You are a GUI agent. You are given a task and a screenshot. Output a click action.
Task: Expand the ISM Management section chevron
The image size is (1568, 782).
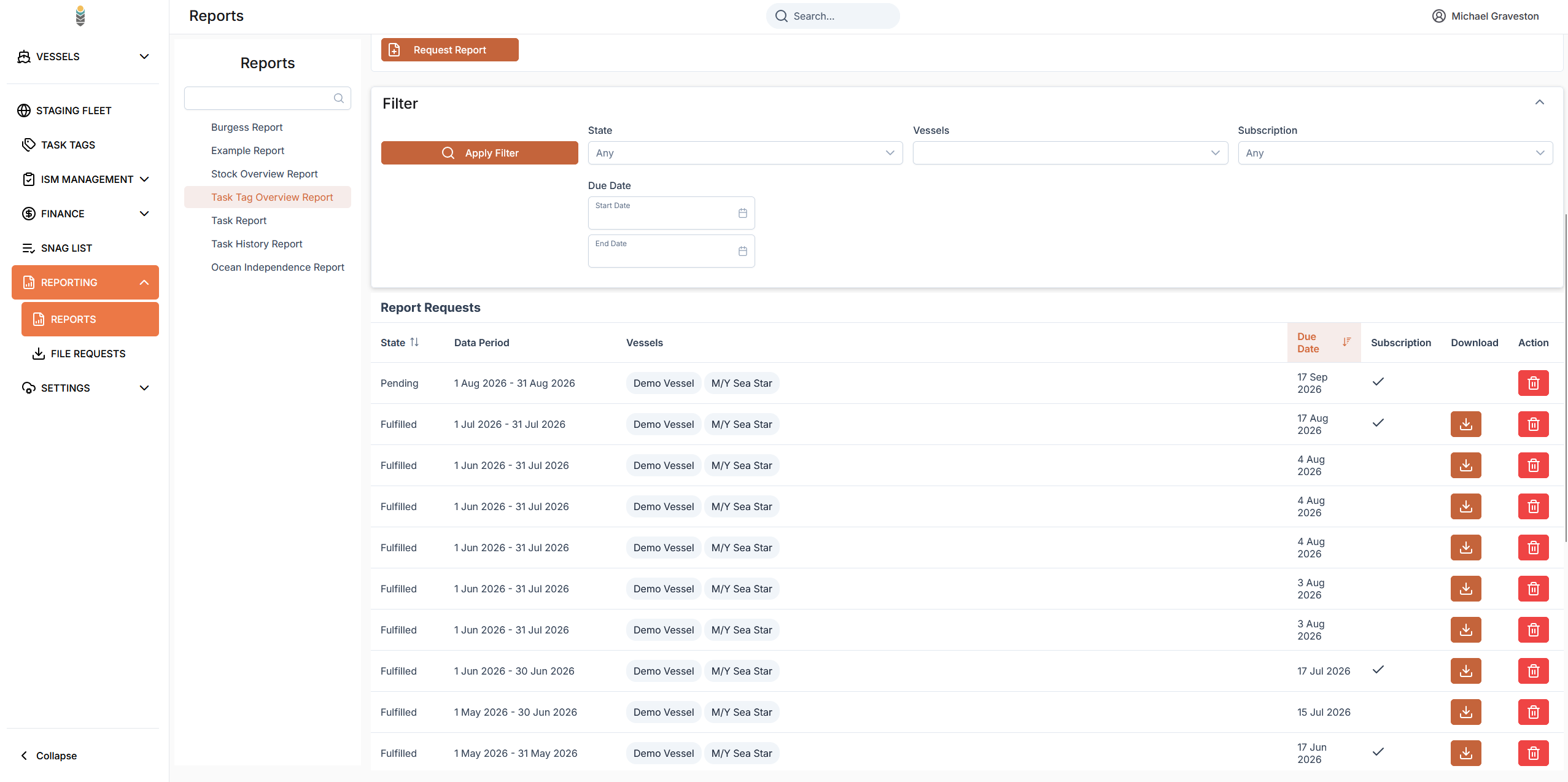144,179
